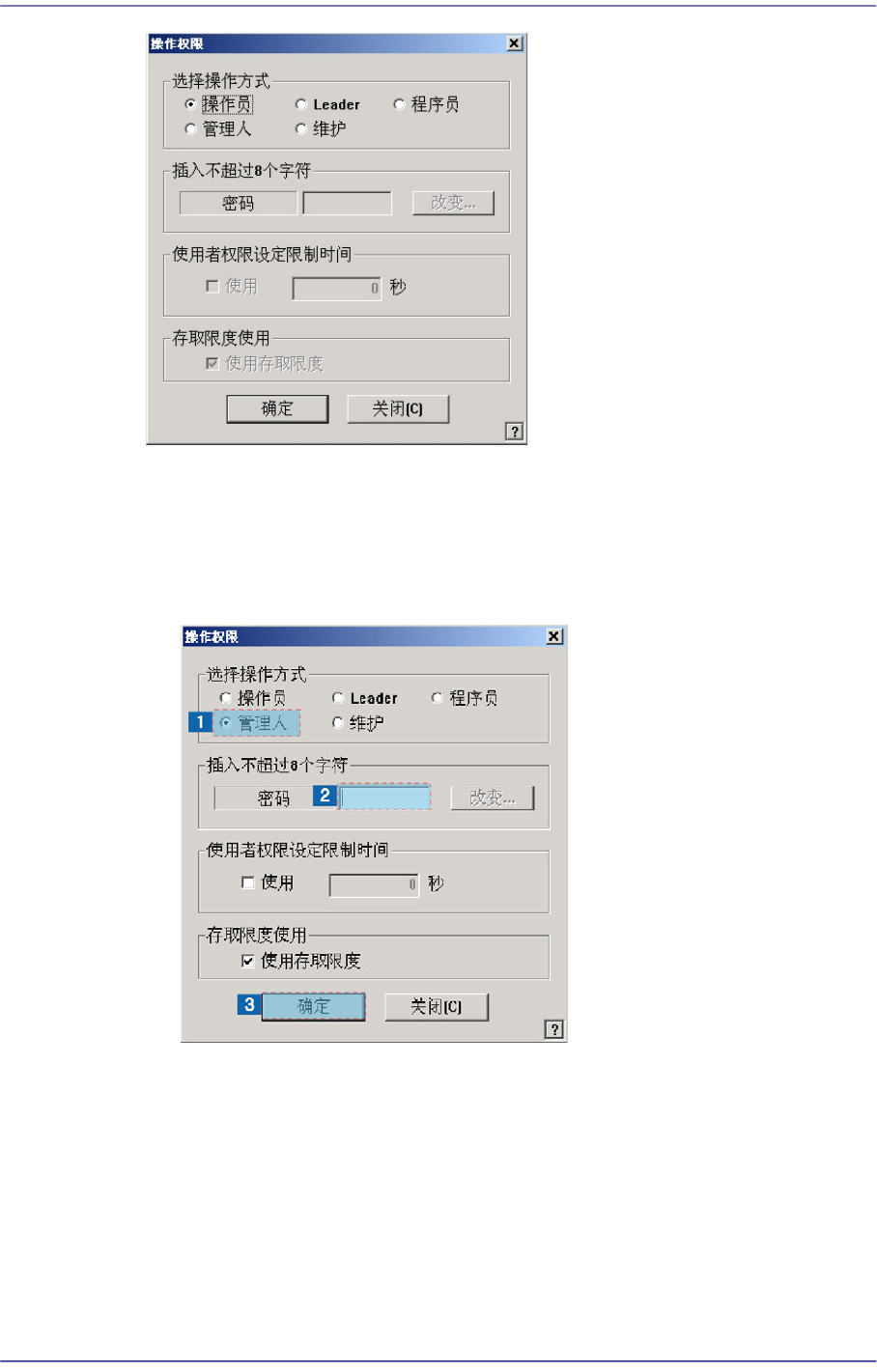
Task: Click 关闭(C) button in upper dialog
Action: pos(398,408)
